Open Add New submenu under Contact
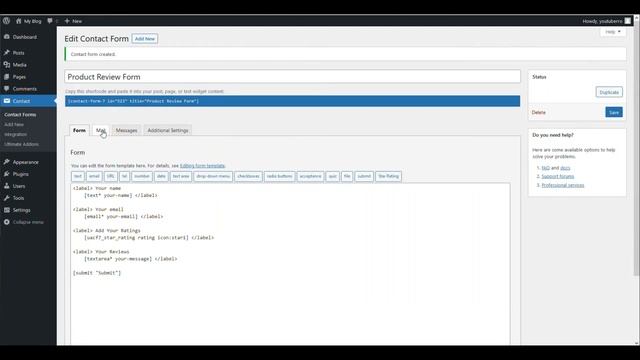The width and height of the screenshot is (640, 360). click(14, 124)
